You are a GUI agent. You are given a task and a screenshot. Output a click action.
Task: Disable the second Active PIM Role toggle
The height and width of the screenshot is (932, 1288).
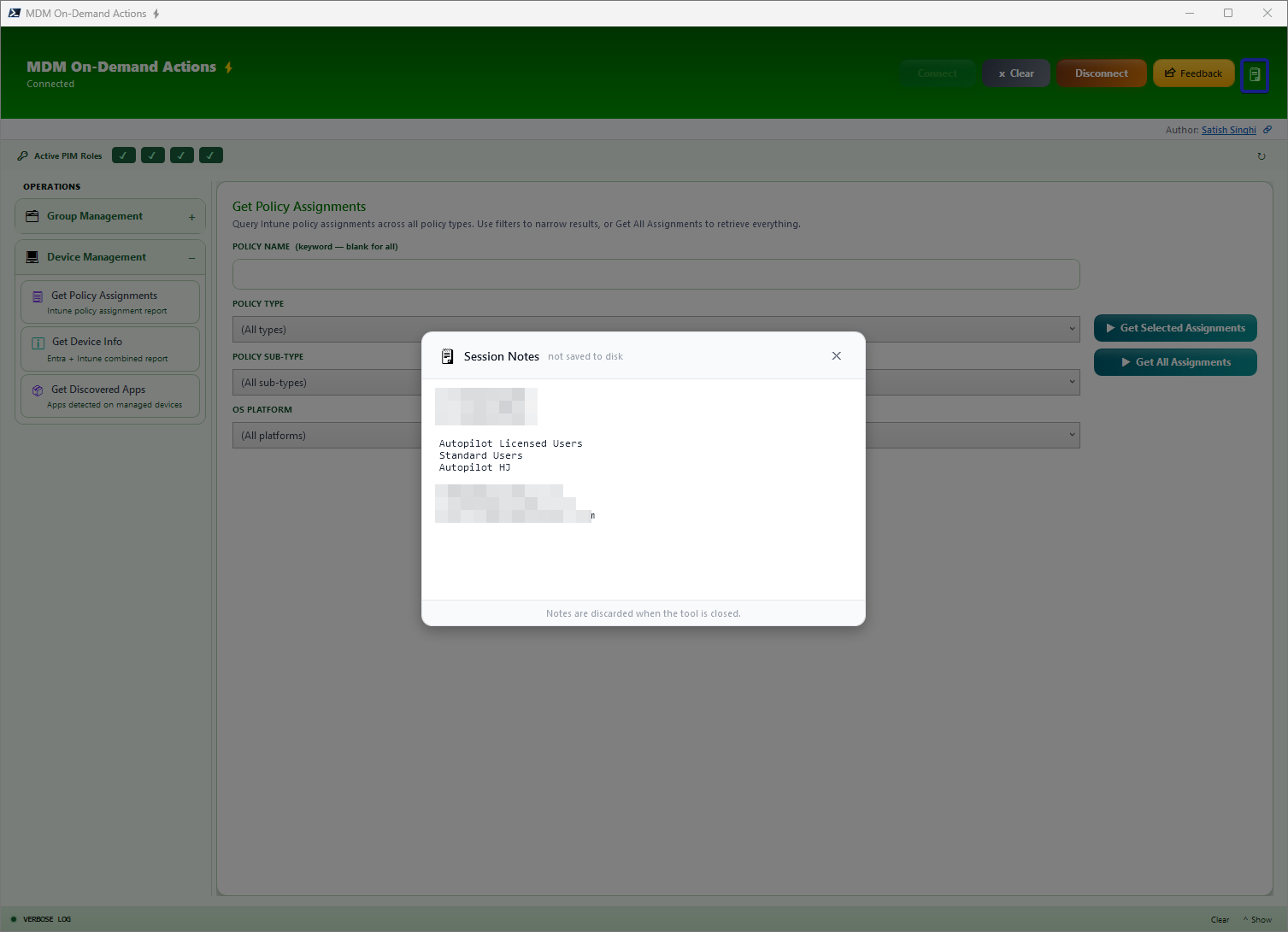click(x=152, y=155)
